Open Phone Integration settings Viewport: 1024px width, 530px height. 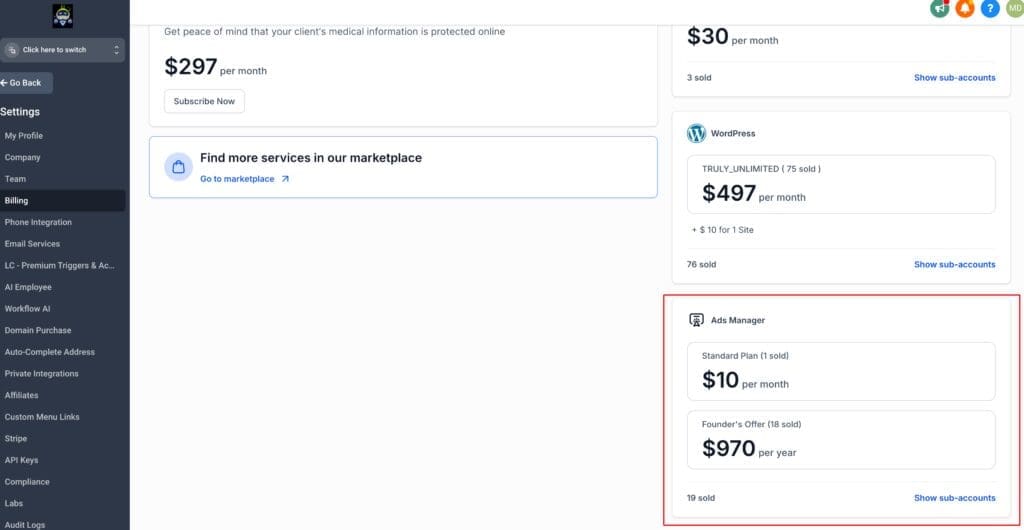(x=38, y=222)
